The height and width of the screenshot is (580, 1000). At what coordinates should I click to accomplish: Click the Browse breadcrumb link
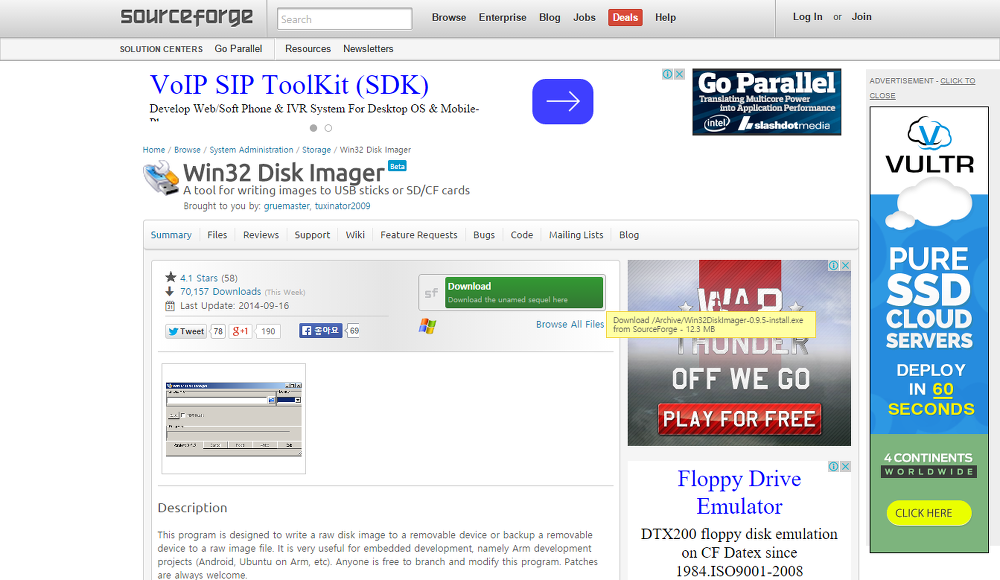point(188,150)
